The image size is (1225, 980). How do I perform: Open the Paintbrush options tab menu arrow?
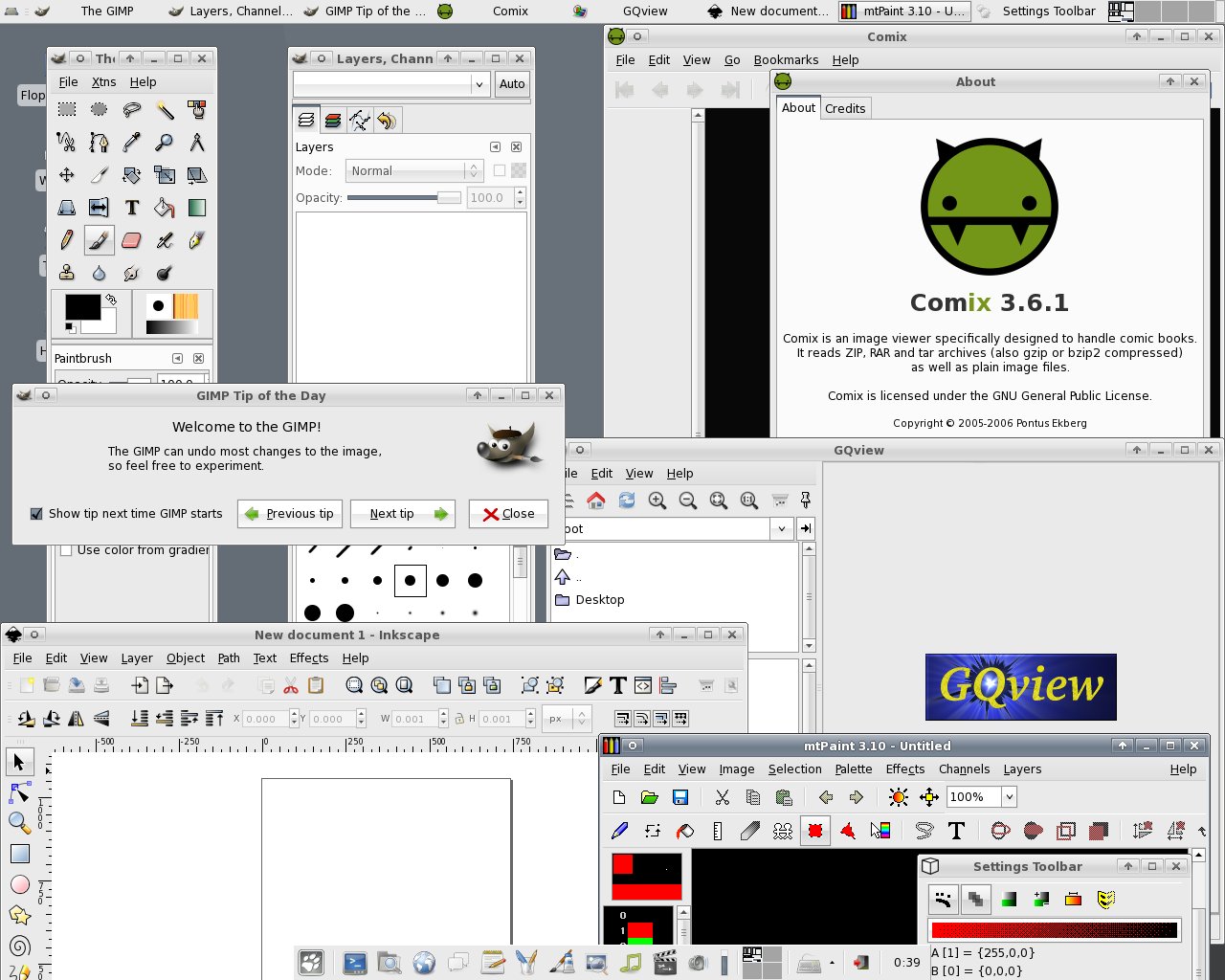[177, 358]
